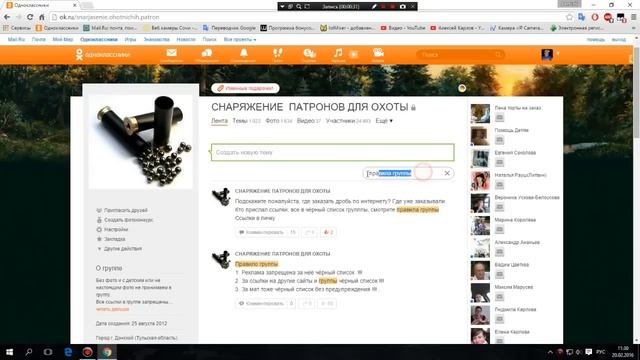Viewport: 640px width, 360px height.
Task: Click the like button showing 2 on first post
Action: coord(329,232)
